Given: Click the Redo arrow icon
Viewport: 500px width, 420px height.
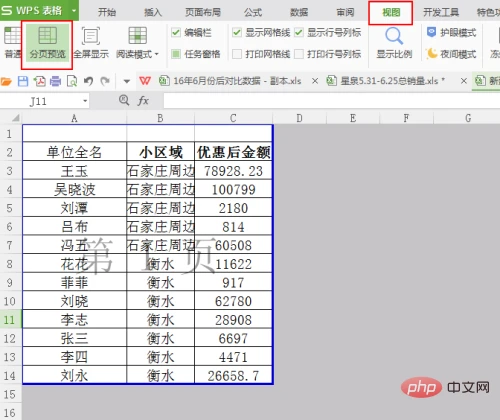Looking at the screenshot, I should [x=105, y=81].
